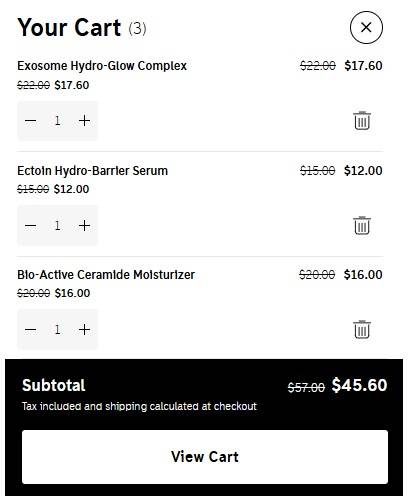Open the Exosome Hydro-Glow Complex product link
The height and width of the screenshot is (502, 408).
(x=102, y=66)
